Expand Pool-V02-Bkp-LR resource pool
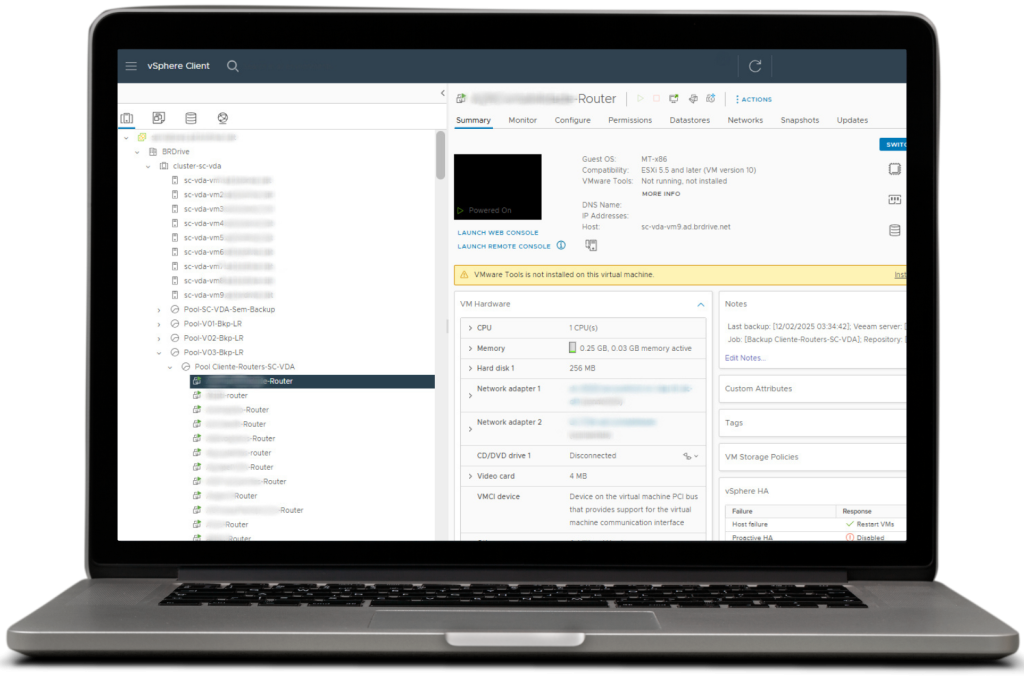 [x=159, y=339]
